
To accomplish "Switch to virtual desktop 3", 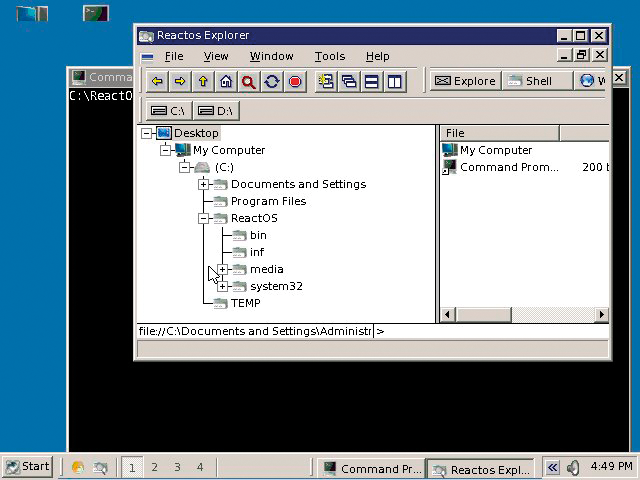I will click(177, 467).
